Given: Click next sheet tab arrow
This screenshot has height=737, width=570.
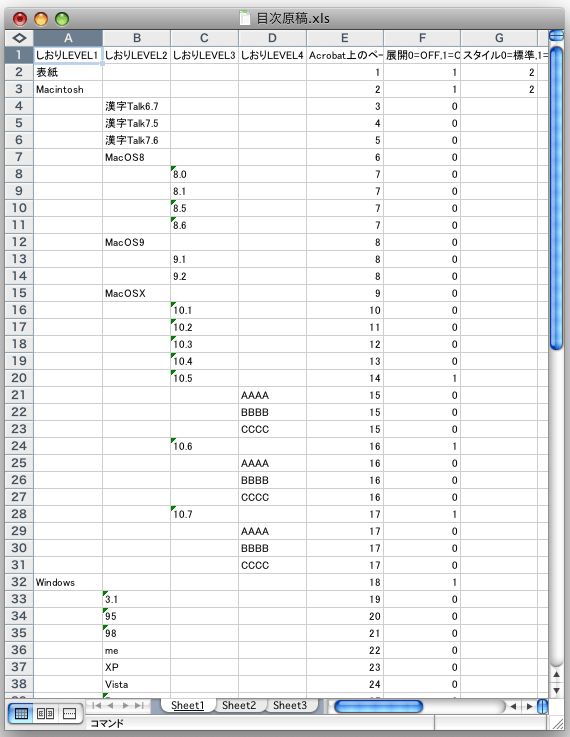Looking at the screenshot, I should coord(125,706).
